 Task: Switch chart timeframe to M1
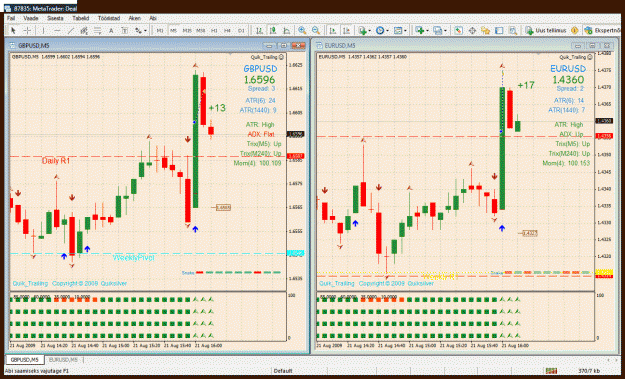(x=160, y=31)
